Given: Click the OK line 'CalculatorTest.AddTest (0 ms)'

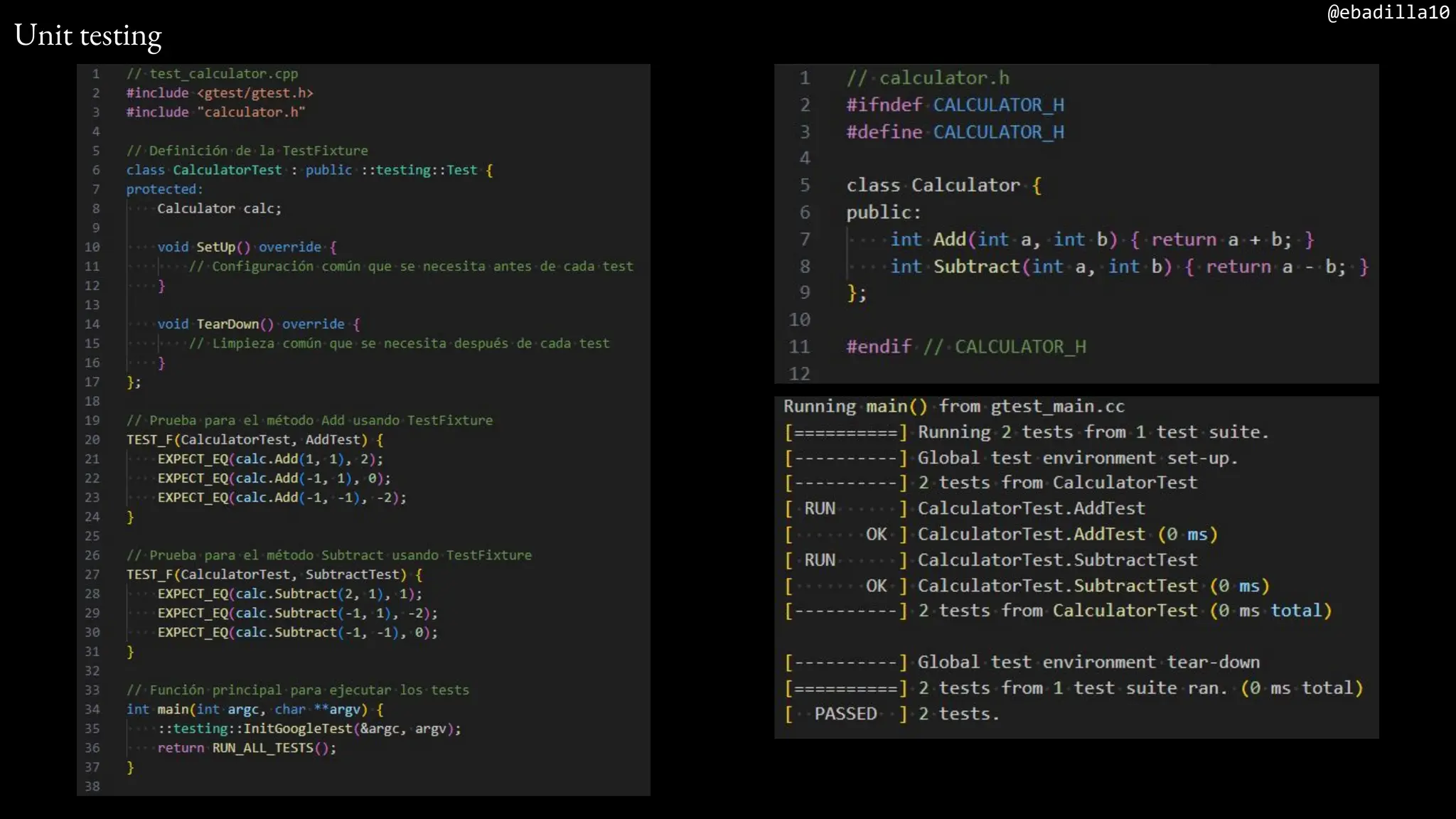Looking at the screenshot, I should pos(1001,534).
